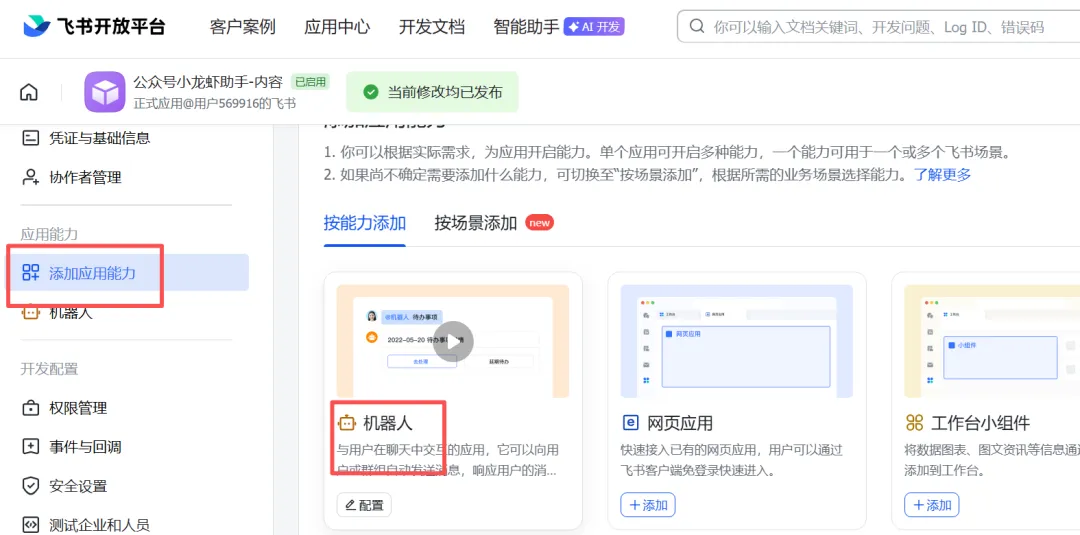
Task: Click the search magnifier icon
Action: [697, 27]
